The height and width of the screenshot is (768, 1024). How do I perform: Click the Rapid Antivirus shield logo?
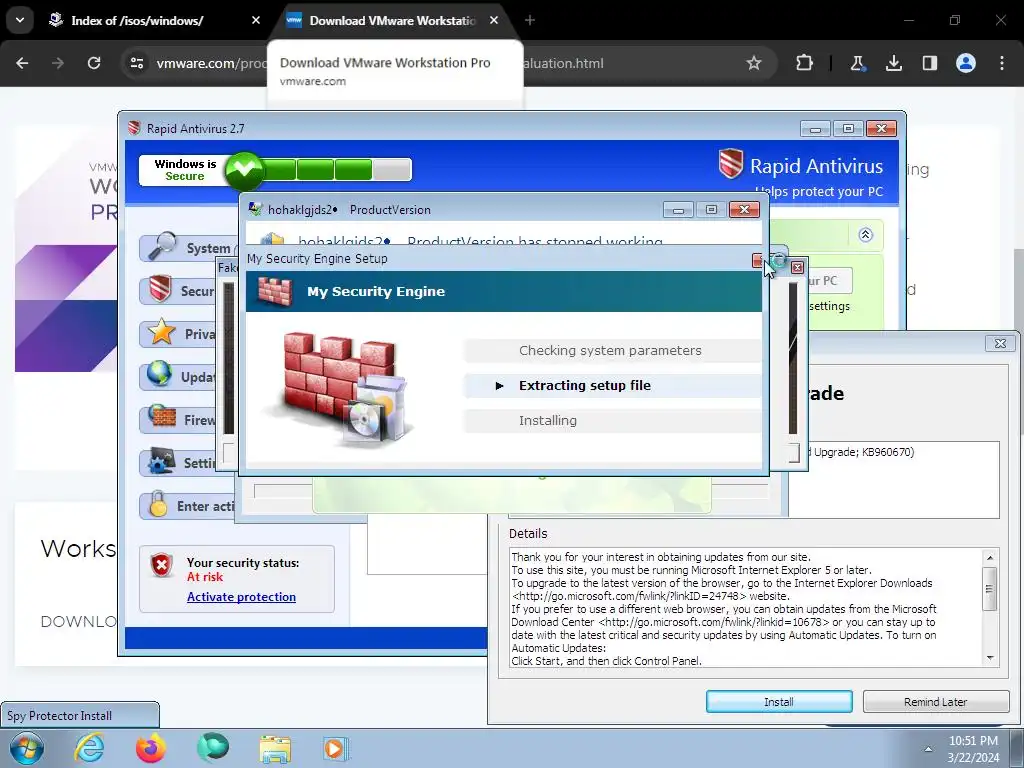[730, 163]
